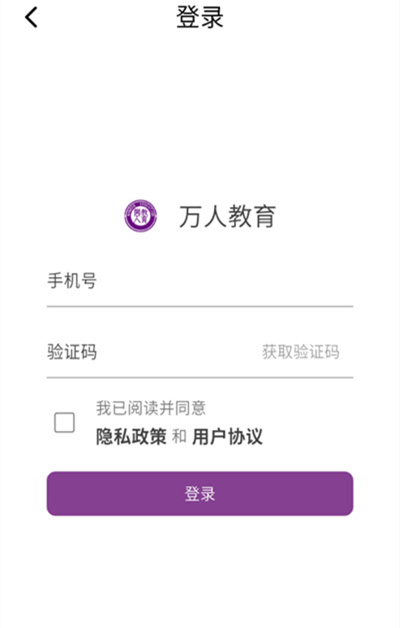Return to previous screen via back chevron

(31, 18)
